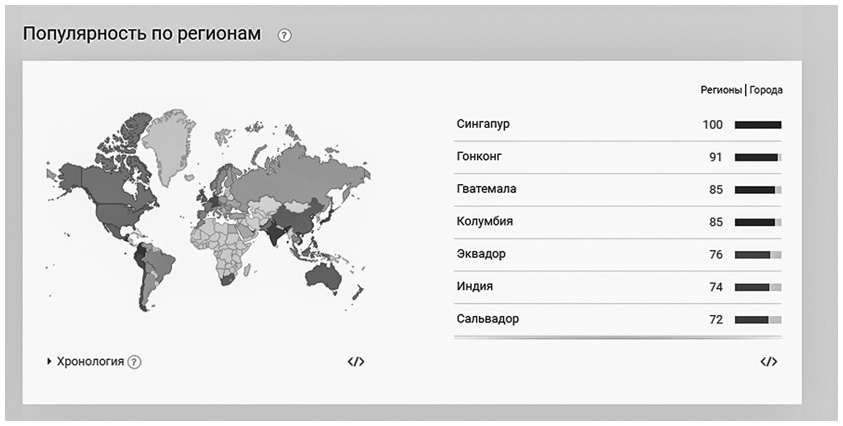The image size is (843, 426).
Task: Click the Хронология label text
Action: [x=91, y=362]
